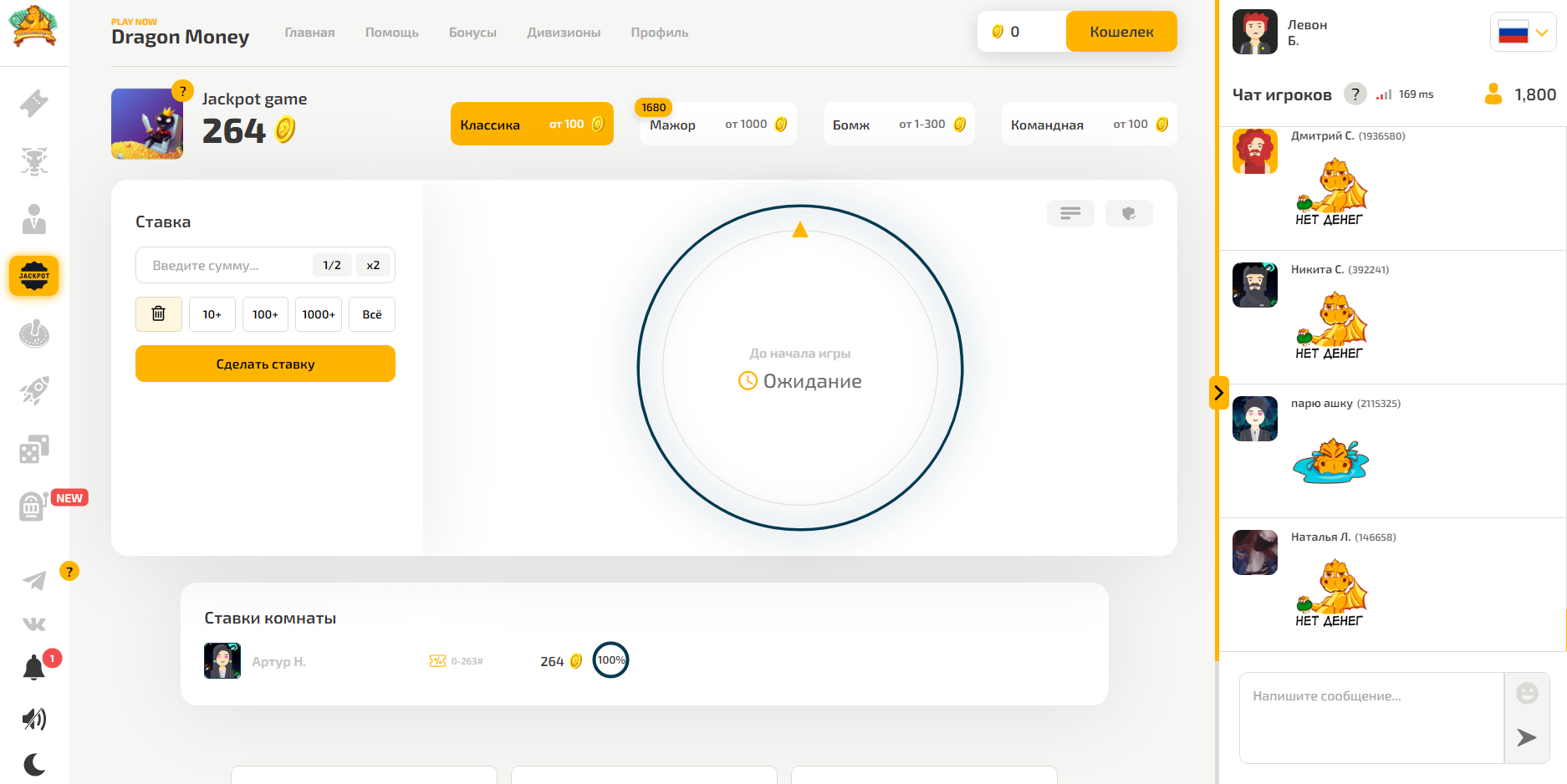
Task: Click парю ашку chat avatar
Action: (1255, 419)
